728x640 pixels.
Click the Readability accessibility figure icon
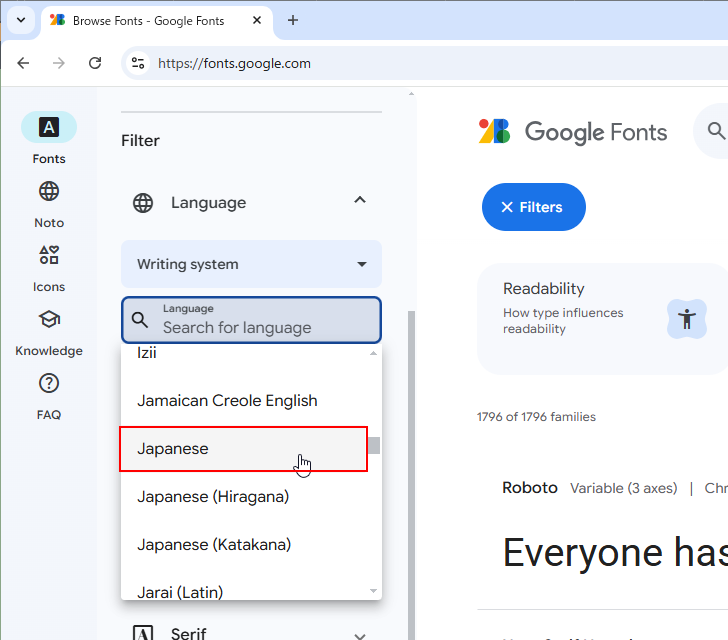(686, 320)
